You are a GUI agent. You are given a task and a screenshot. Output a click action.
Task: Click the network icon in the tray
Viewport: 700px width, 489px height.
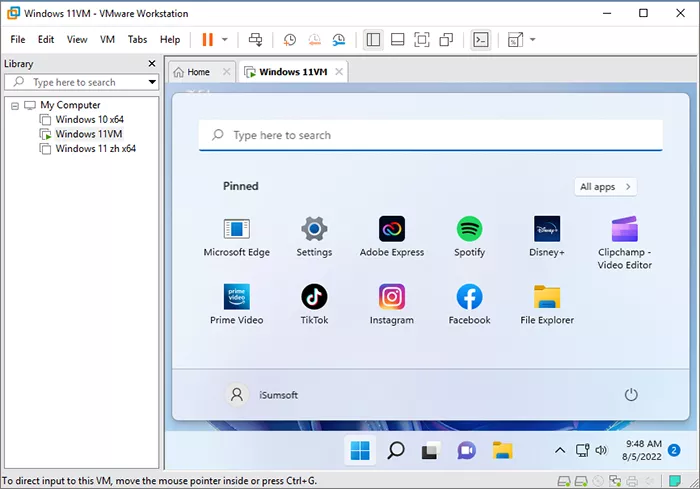[582, 450]
